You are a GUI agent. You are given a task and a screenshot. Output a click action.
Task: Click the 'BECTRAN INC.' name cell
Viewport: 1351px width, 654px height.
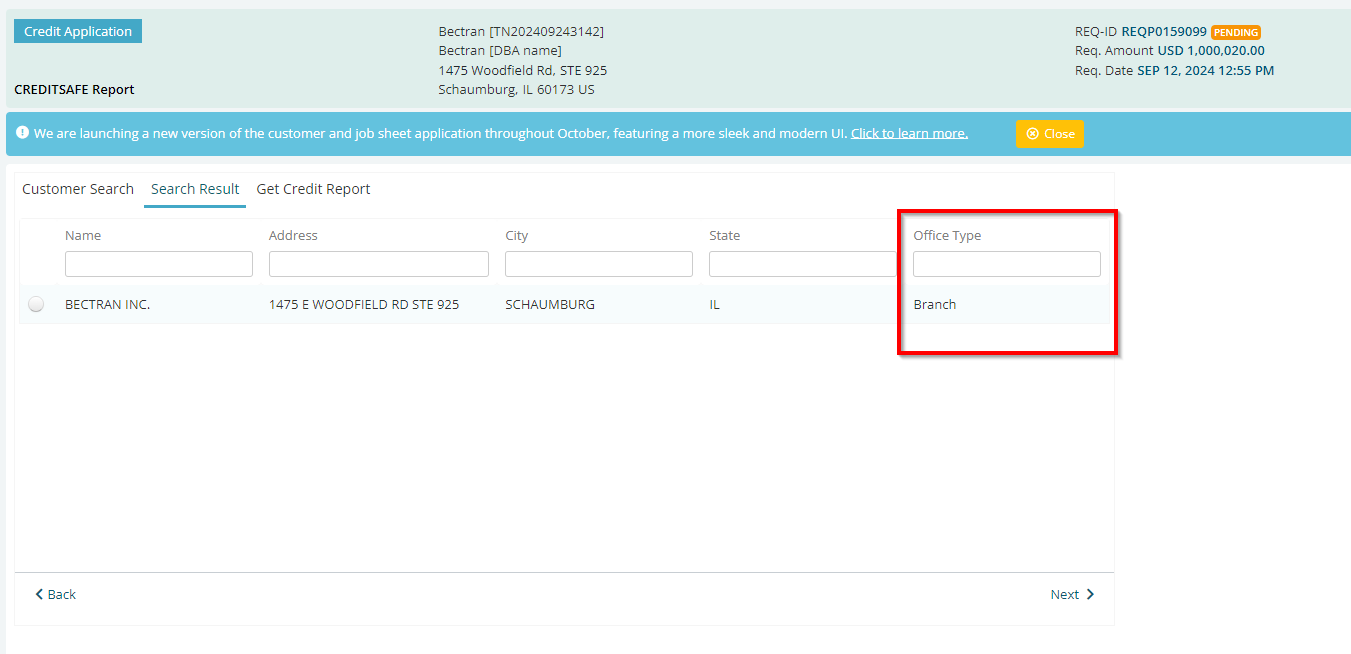(107, 304)
